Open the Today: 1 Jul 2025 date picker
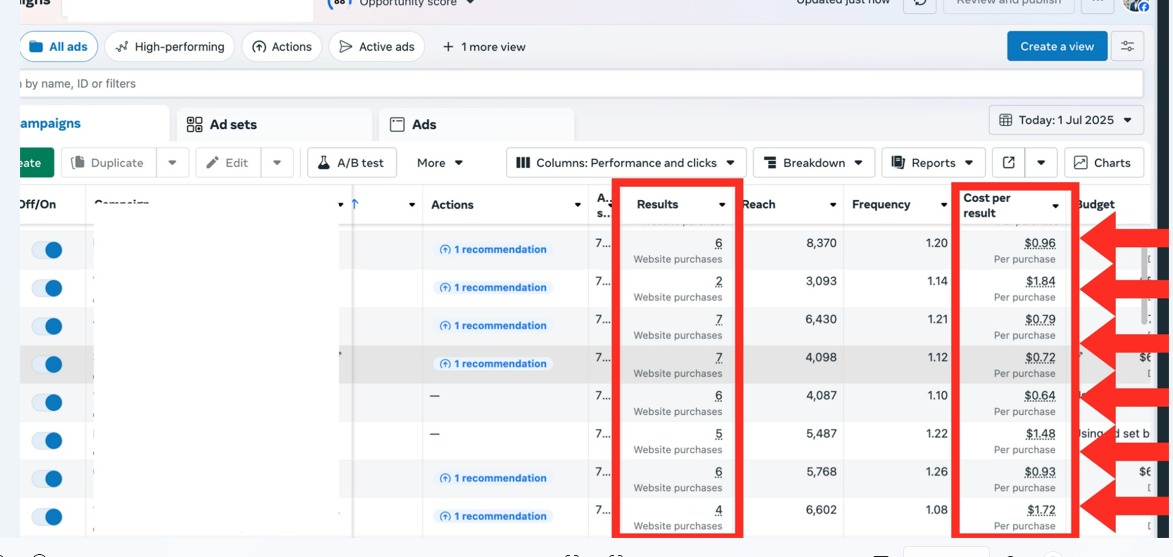 [1066, 120]
